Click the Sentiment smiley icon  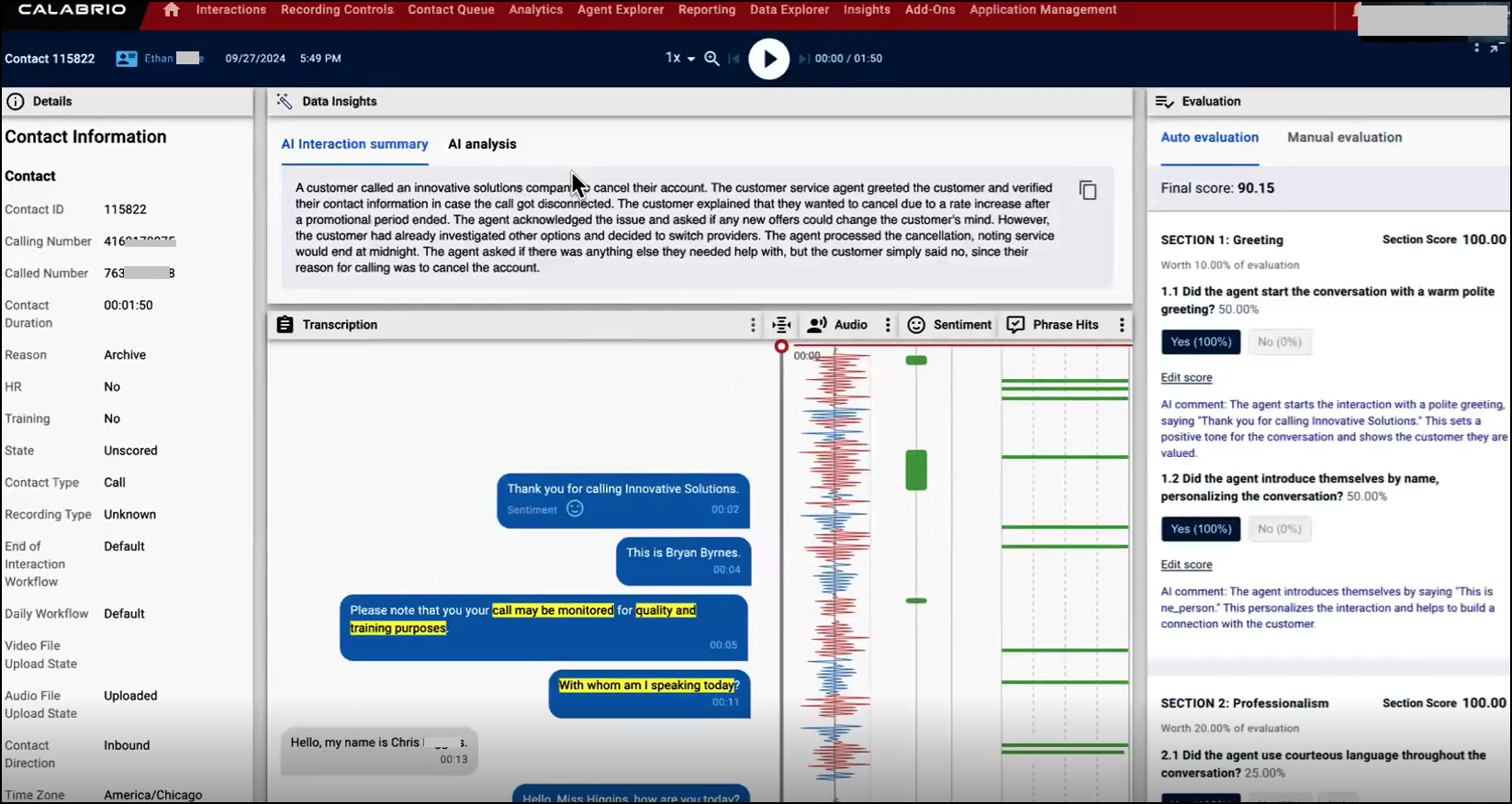click(916, 325)
